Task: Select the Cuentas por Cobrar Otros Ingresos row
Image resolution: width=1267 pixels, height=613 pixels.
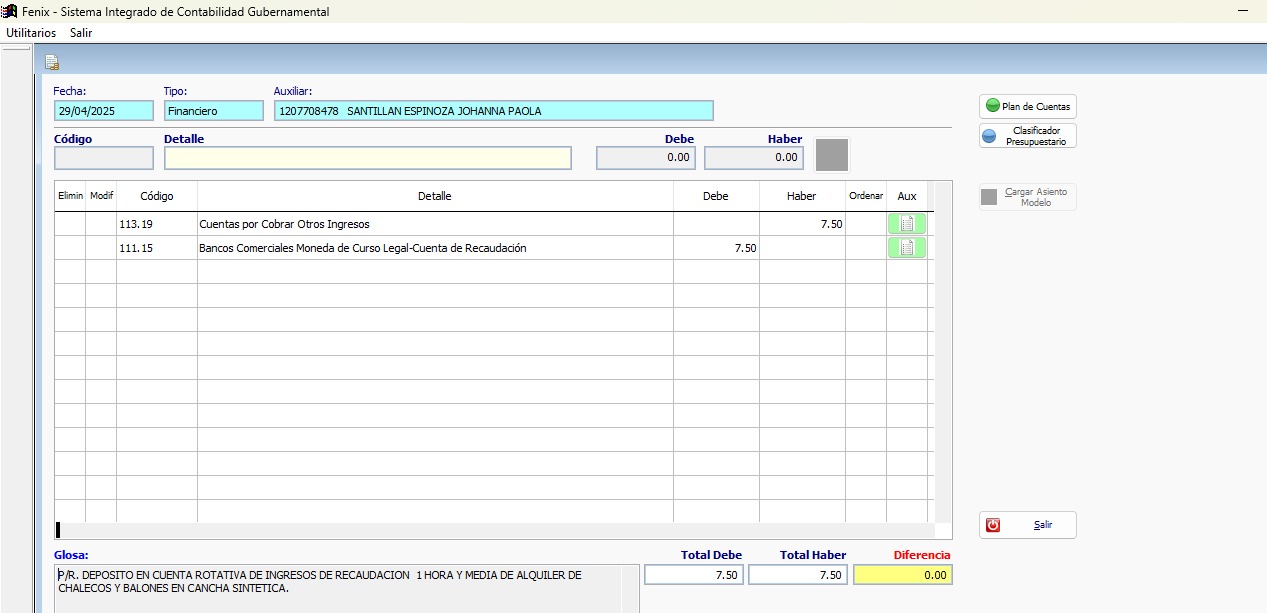Action: click(434, 224)
